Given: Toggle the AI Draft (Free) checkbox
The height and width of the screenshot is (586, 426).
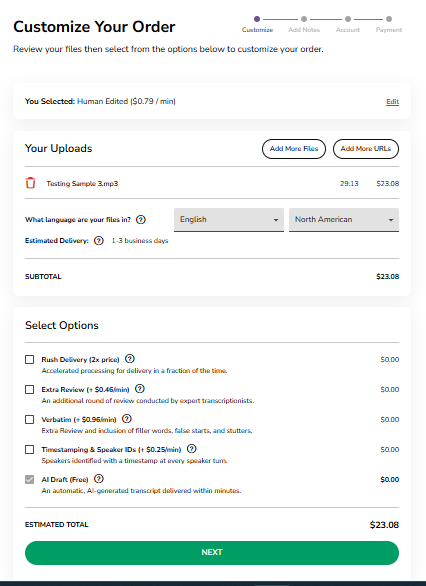Looking at the screenshot, I should pos(30,479).
